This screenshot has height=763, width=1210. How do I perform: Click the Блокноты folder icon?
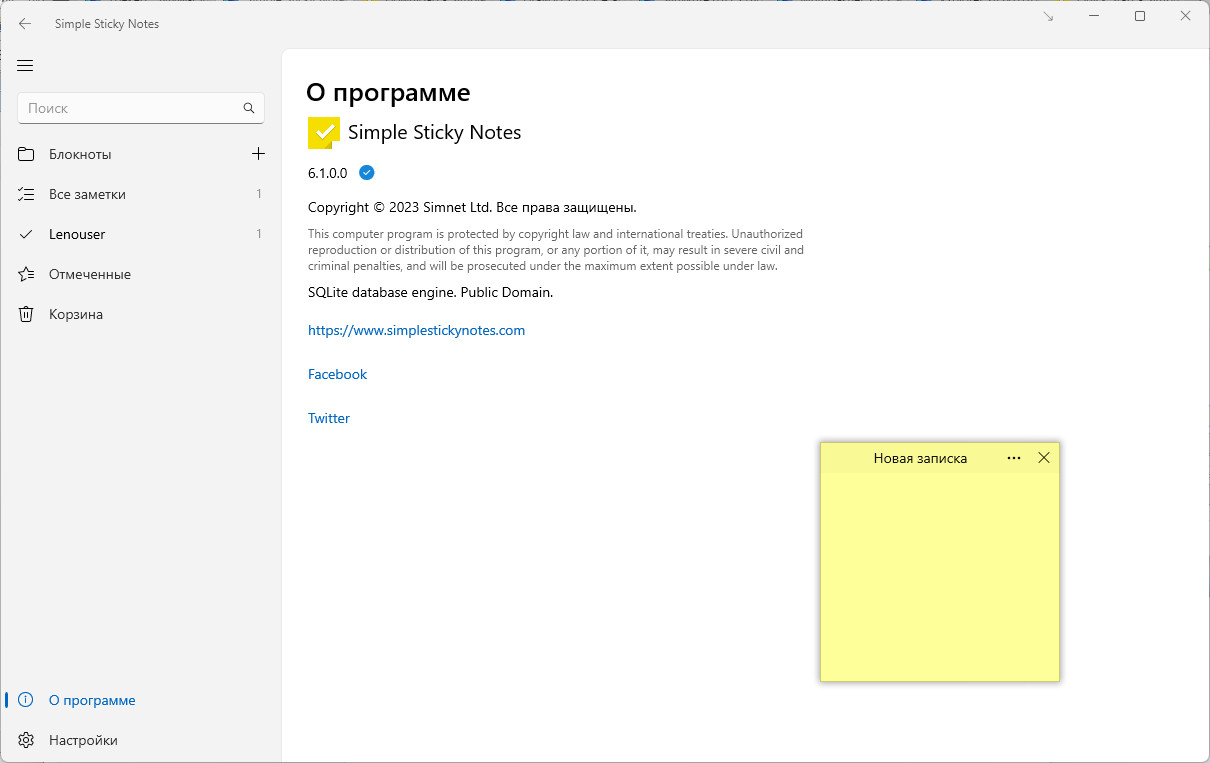(26, 154)
